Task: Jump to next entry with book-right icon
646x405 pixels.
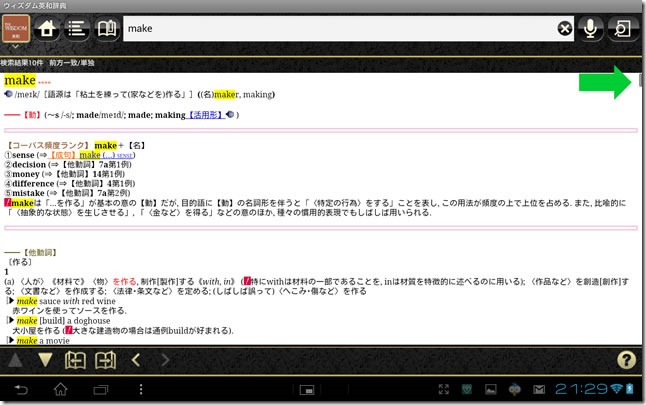Action: [105, 360]
